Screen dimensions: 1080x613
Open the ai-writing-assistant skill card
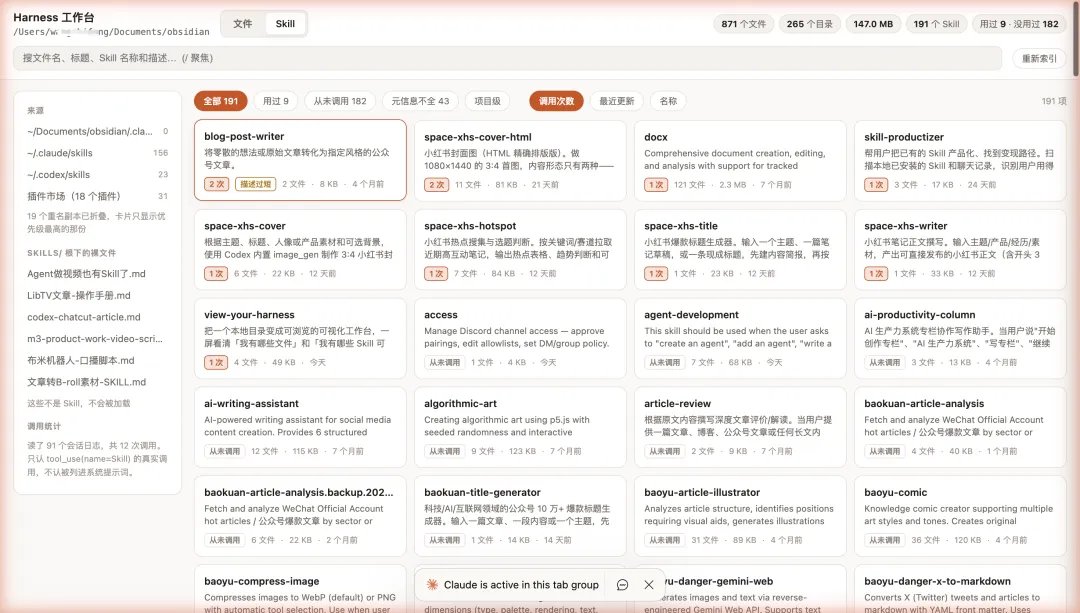[300, 428]
